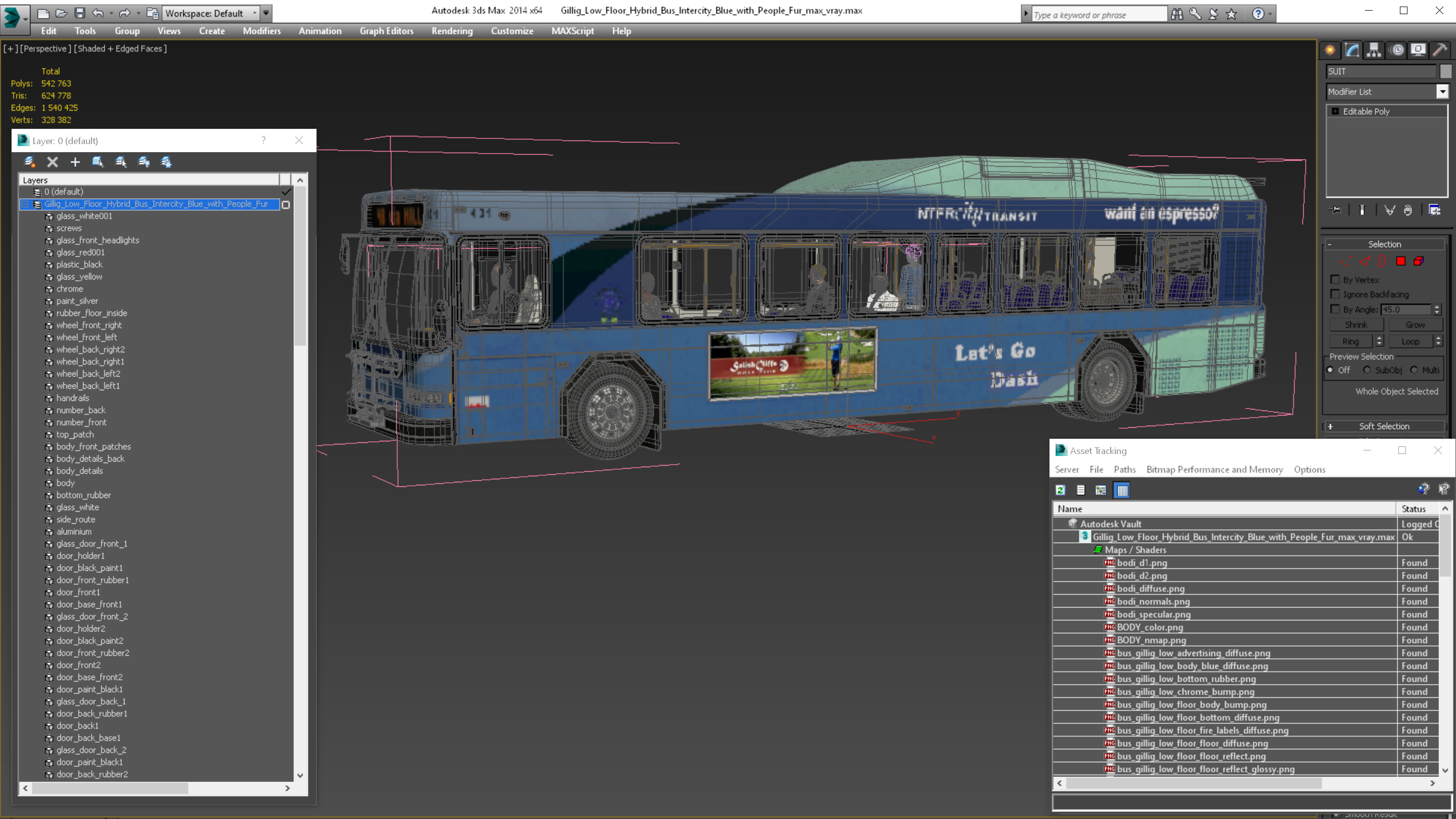Viewport: 1456px width, 819px height.
Task: Click the Redo arrow icon
Action: point(124,13)
